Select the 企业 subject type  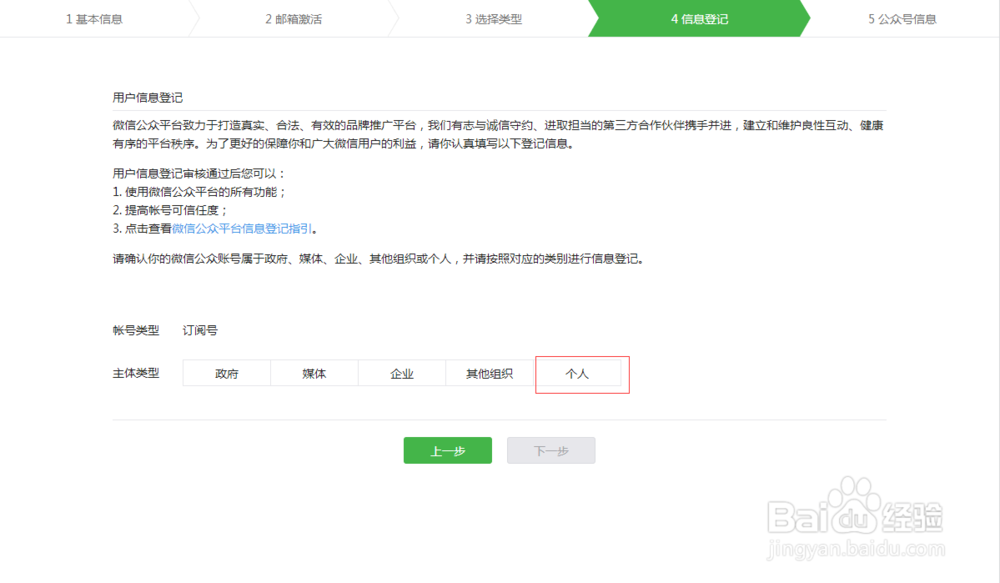coord(402,374)
